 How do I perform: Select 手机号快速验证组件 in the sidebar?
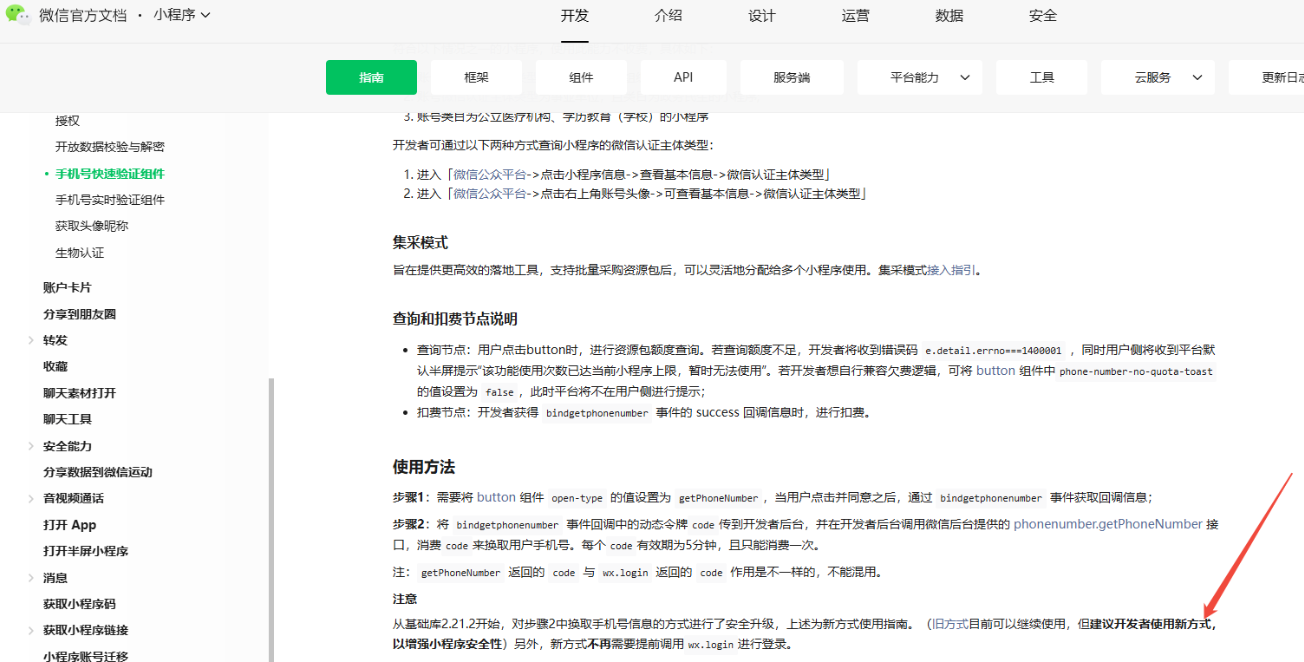(x=110, y=173)
